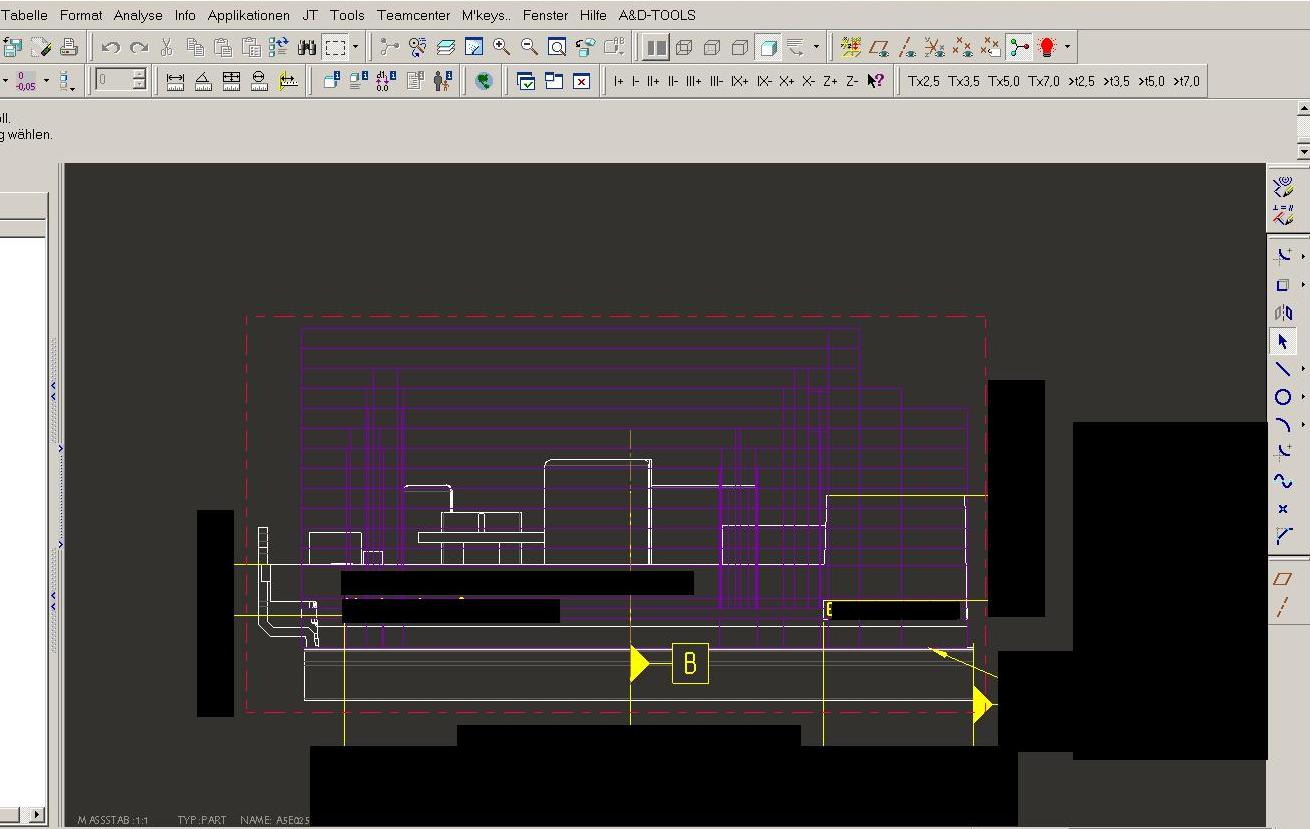Click the Cut scissors icon

coord(167,47)
